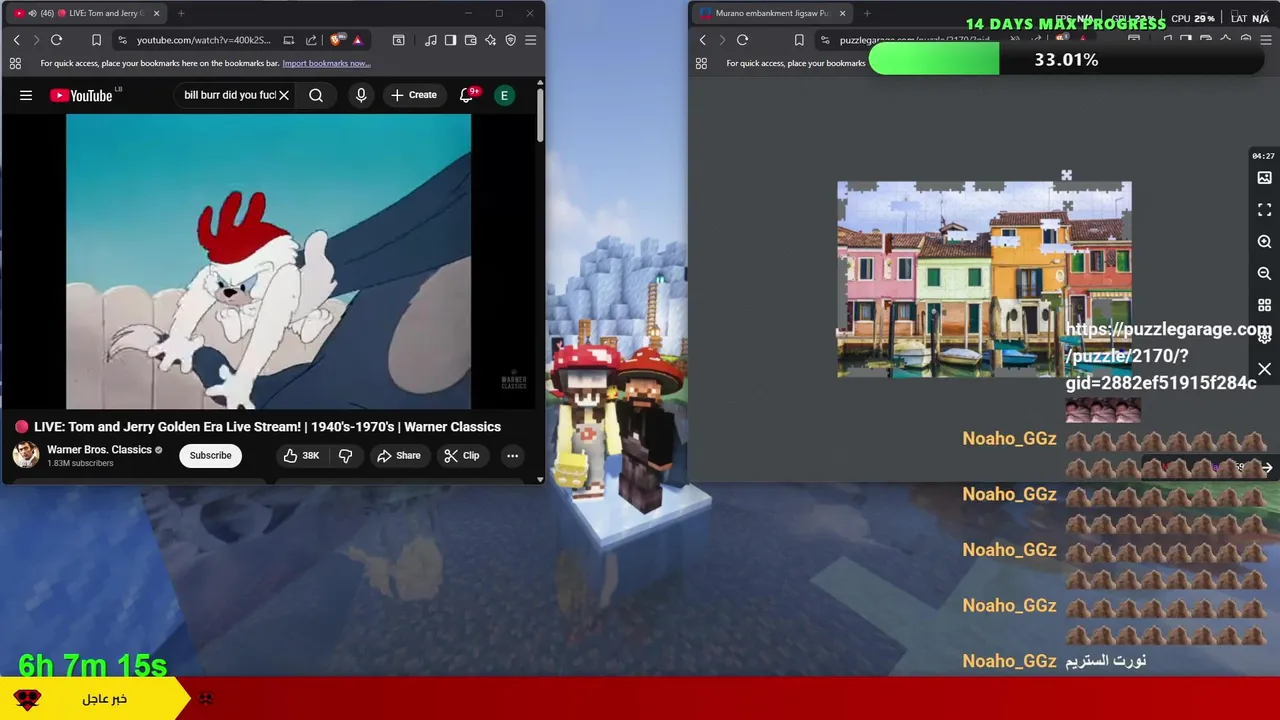Dislike the Tom and Jerry stream

(345, 455)
